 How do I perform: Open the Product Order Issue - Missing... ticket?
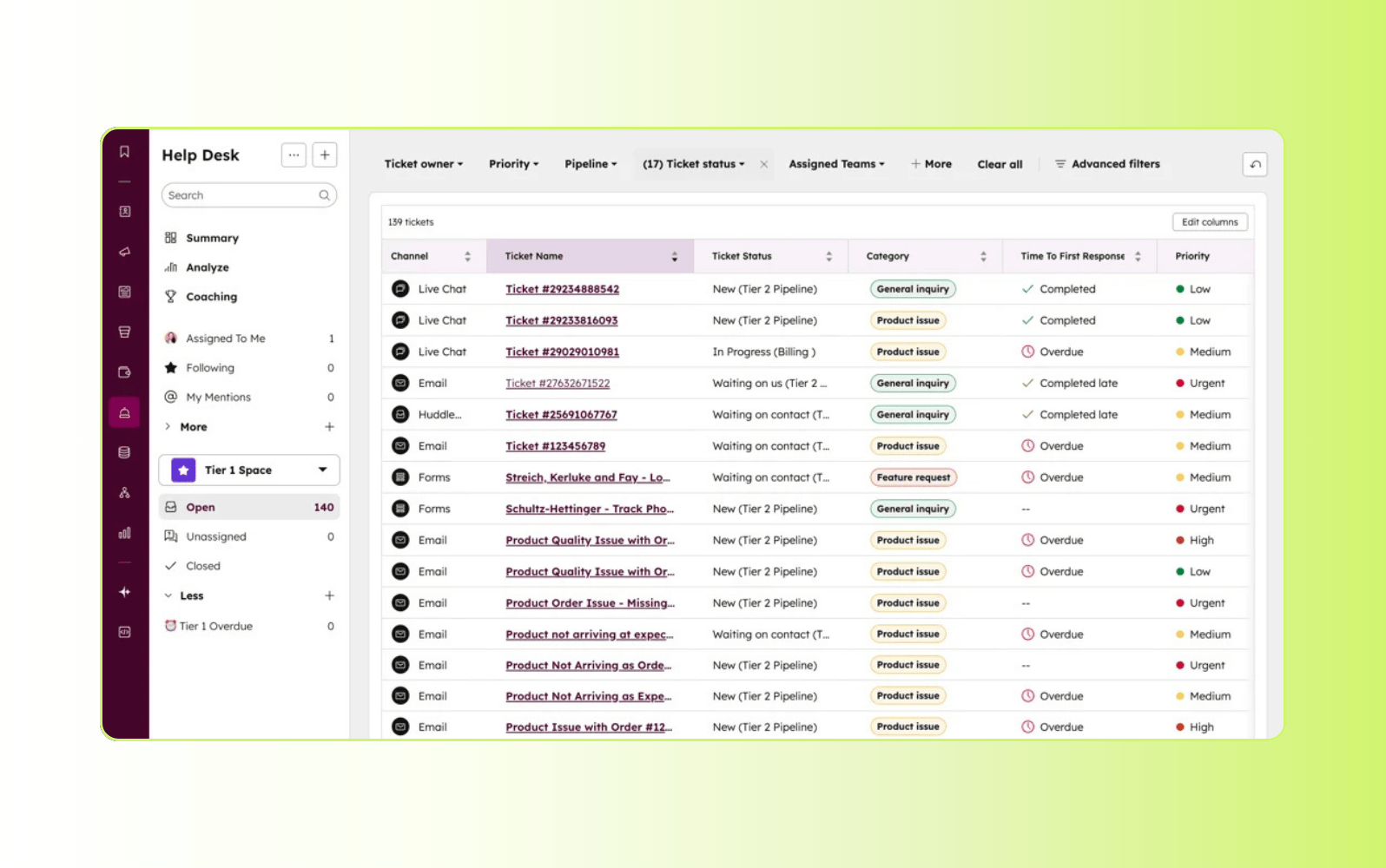pos(590,603)
